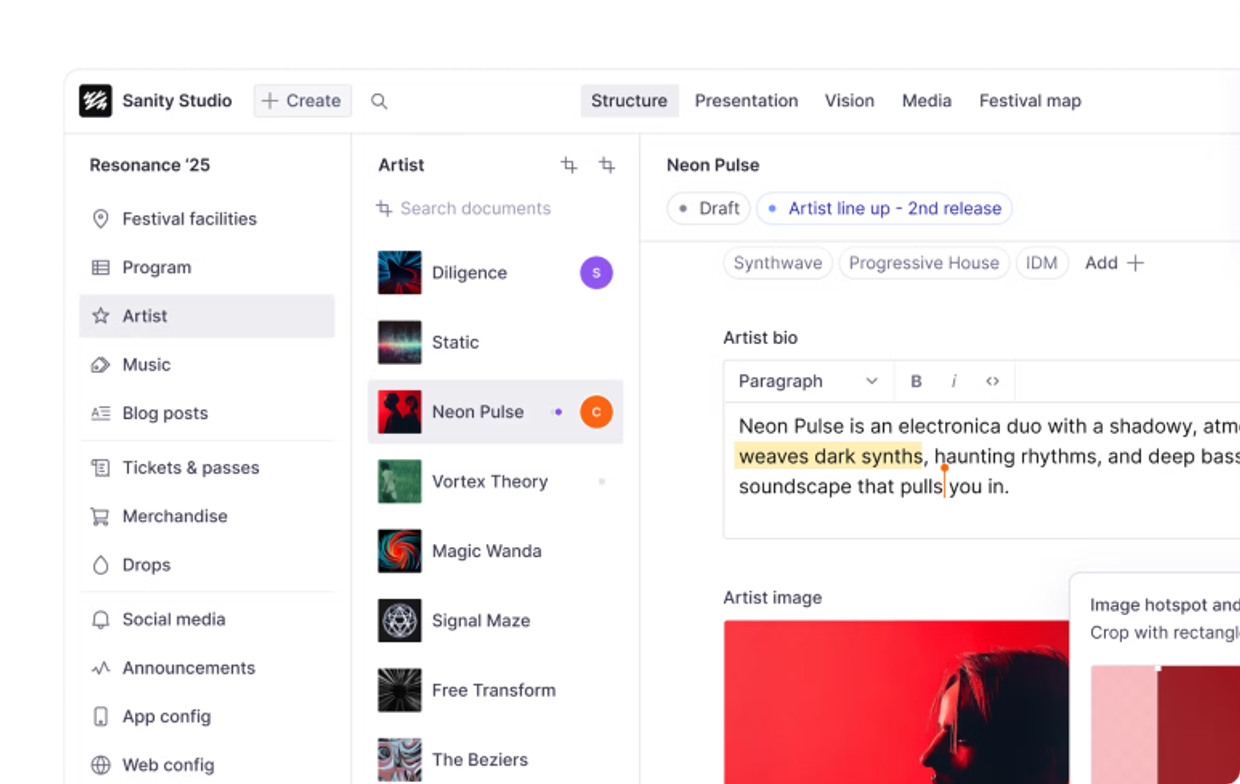The height and width of the screenshot is (784, 1240).
Task: Click the Neon Pulse document title
Action: [713, 165]
